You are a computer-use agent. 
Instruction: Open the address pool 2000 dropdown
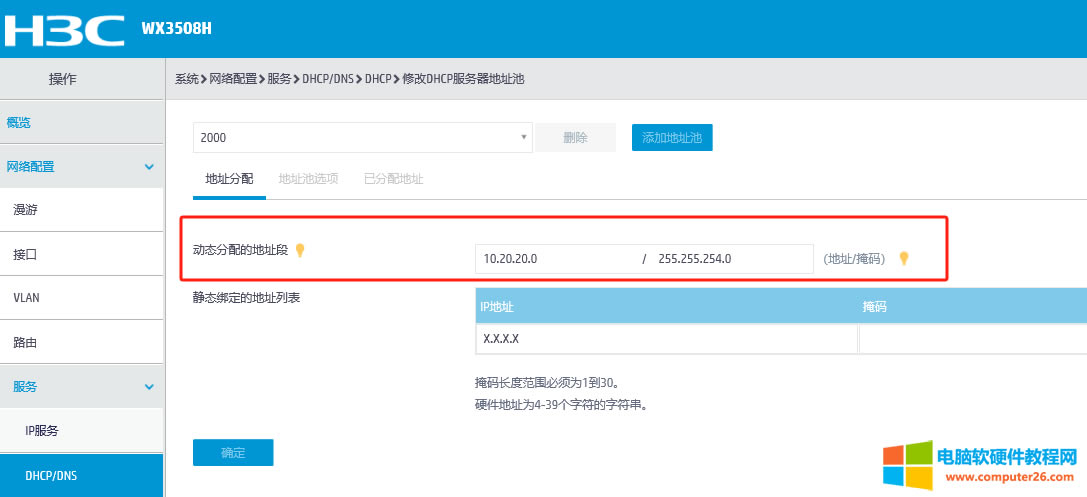[363, 138]
